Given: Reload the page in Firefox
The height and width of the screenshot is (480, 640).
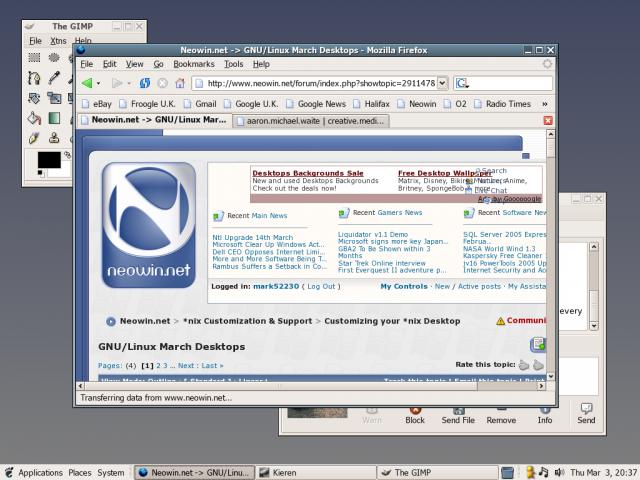Looking at the screenshot, I should [144, 83].
